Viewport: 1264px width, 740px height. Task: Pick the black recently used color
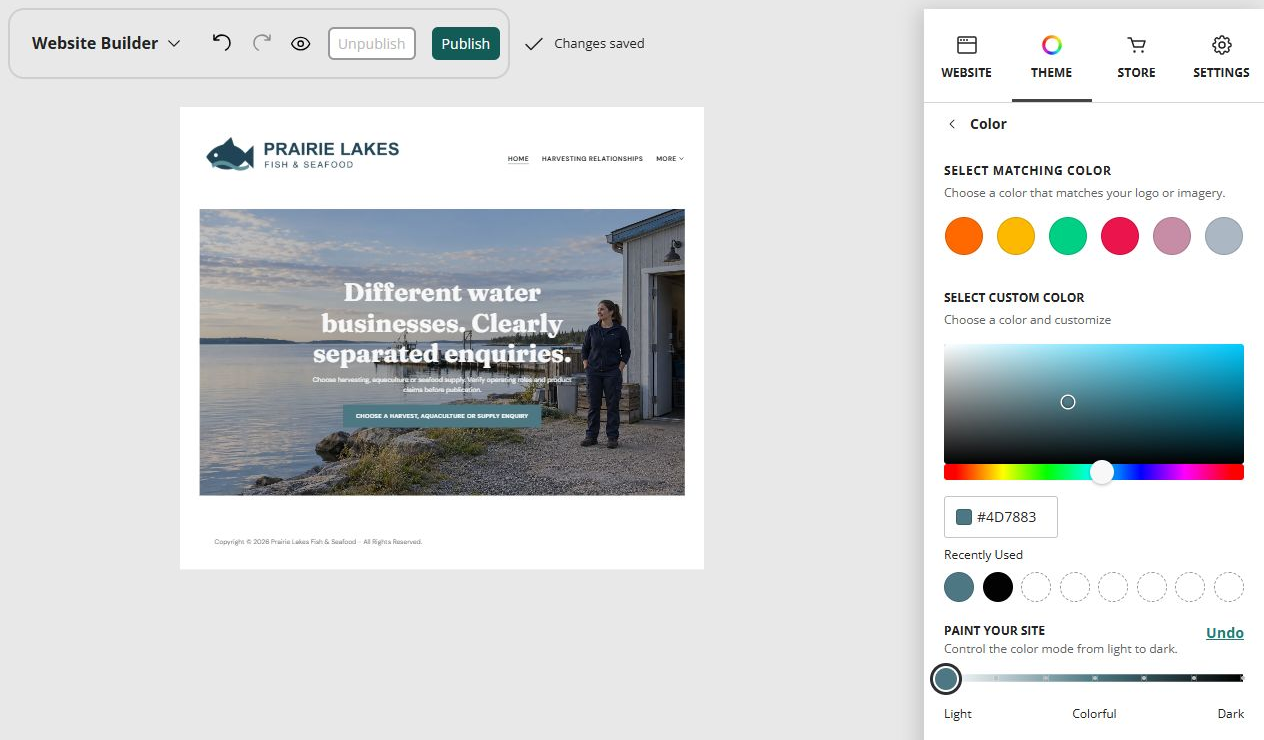pyautogui.click(x=998, y=587)
